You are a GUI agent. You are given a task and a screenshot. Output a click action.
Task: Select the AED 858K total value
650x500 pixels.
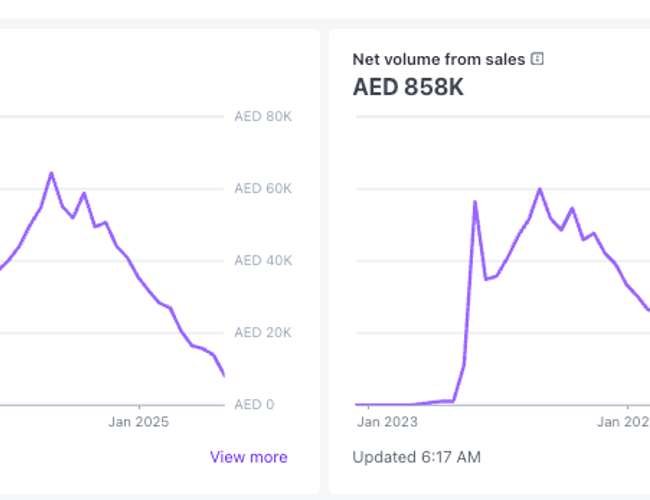tap(408, 87)
